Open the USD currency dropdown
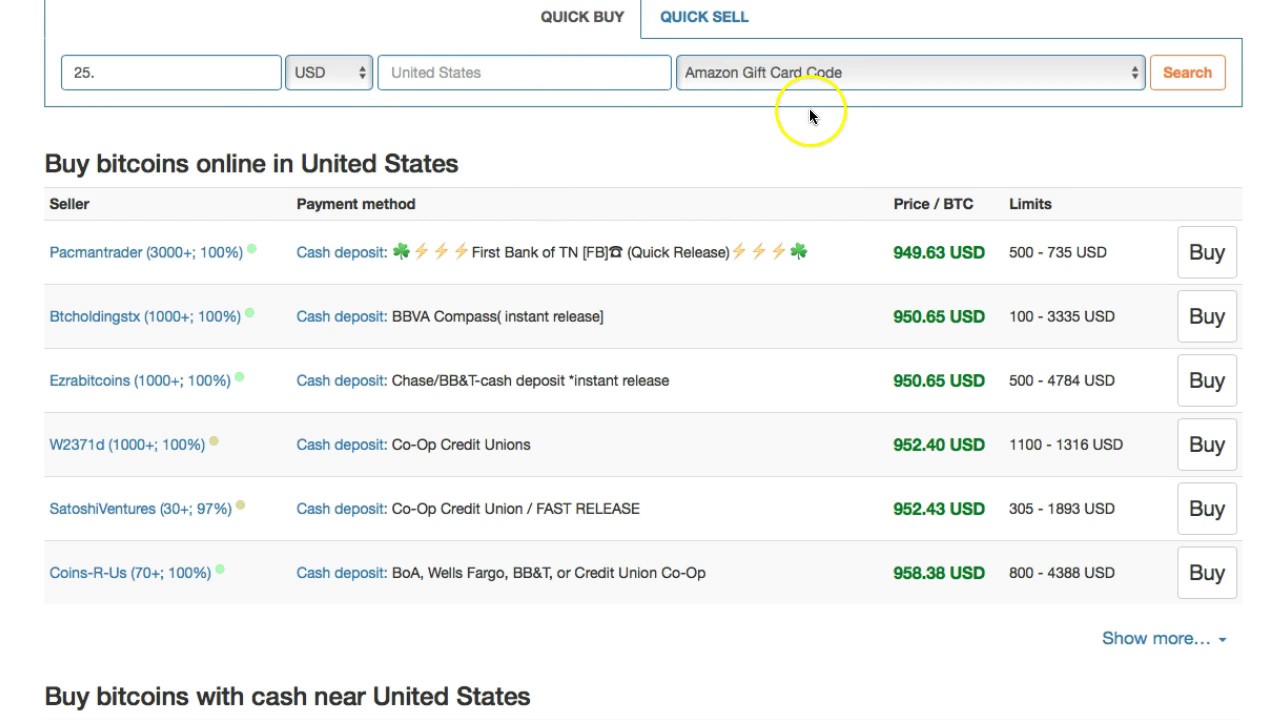The height and width of the screenshot is (720, 1280). [x=329, y=73]
